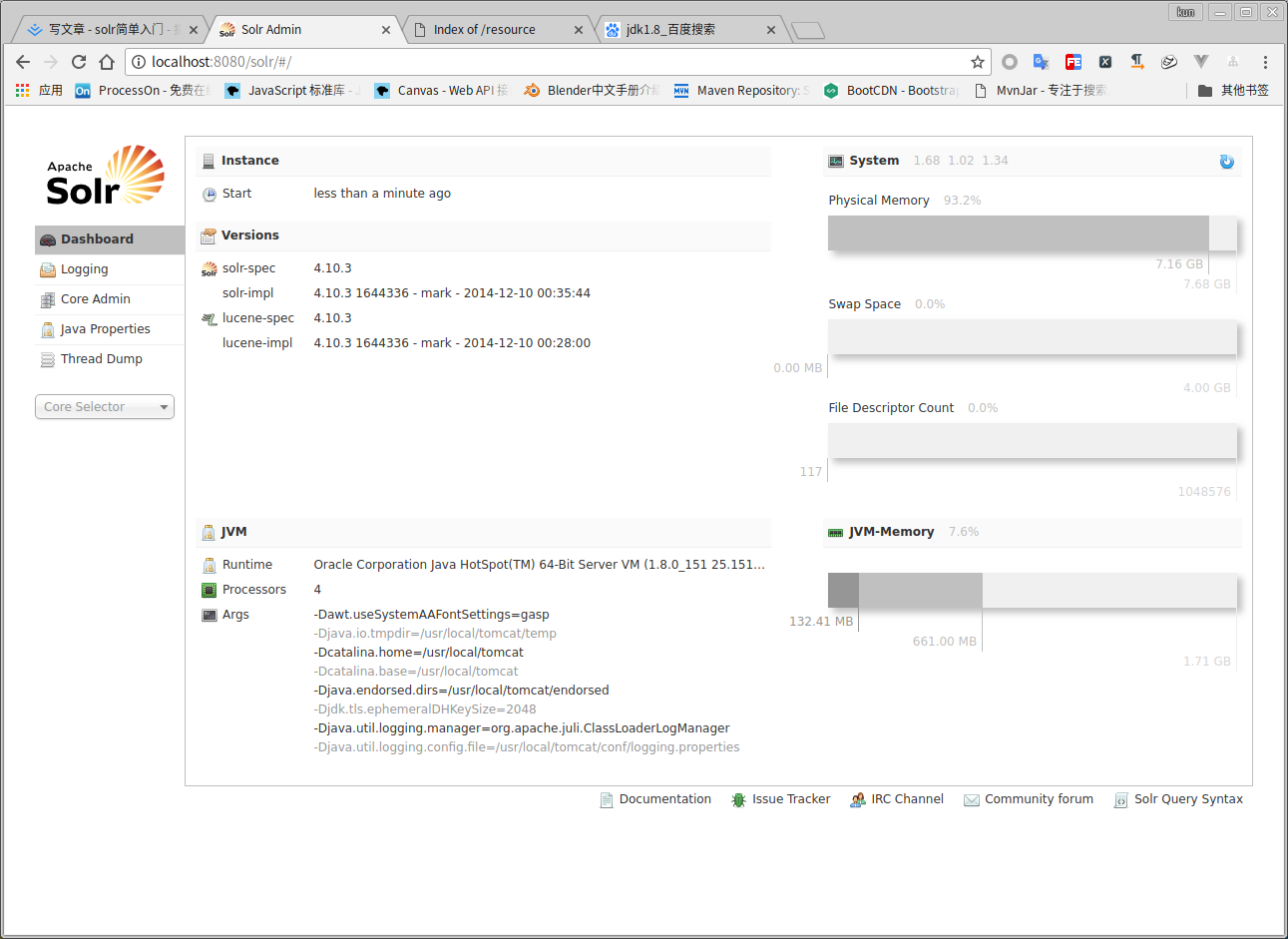Click the Instance server icon
1288x939 pixels.
coord(209,162)
